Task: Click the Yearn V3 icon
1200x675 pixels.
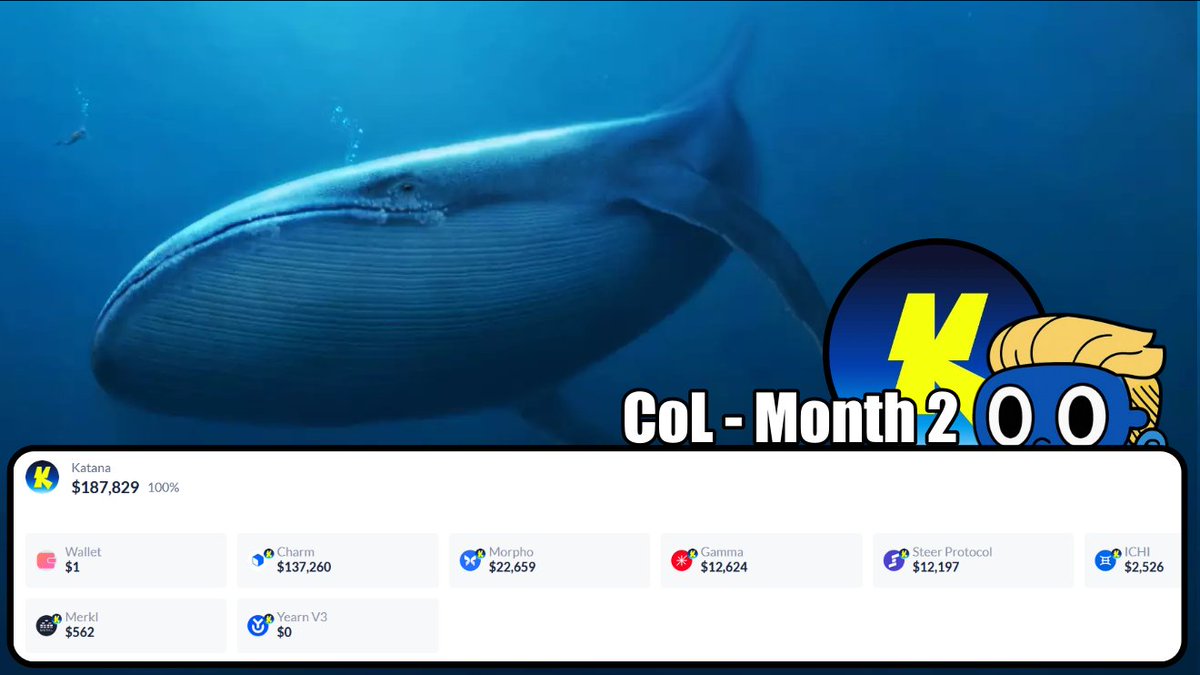Action: coord(260,625)
